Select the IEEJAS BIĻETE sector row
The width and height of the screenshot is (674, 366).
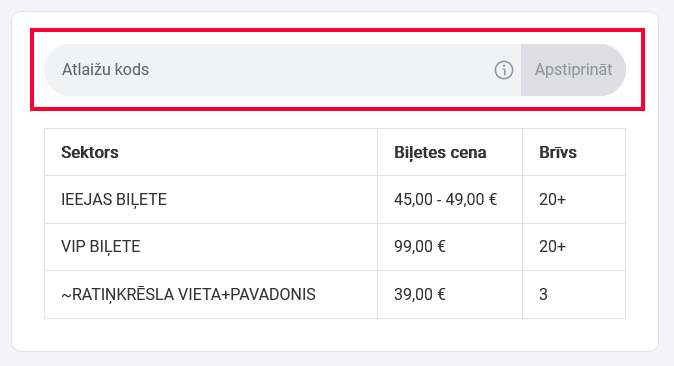[x=335, y=200]
